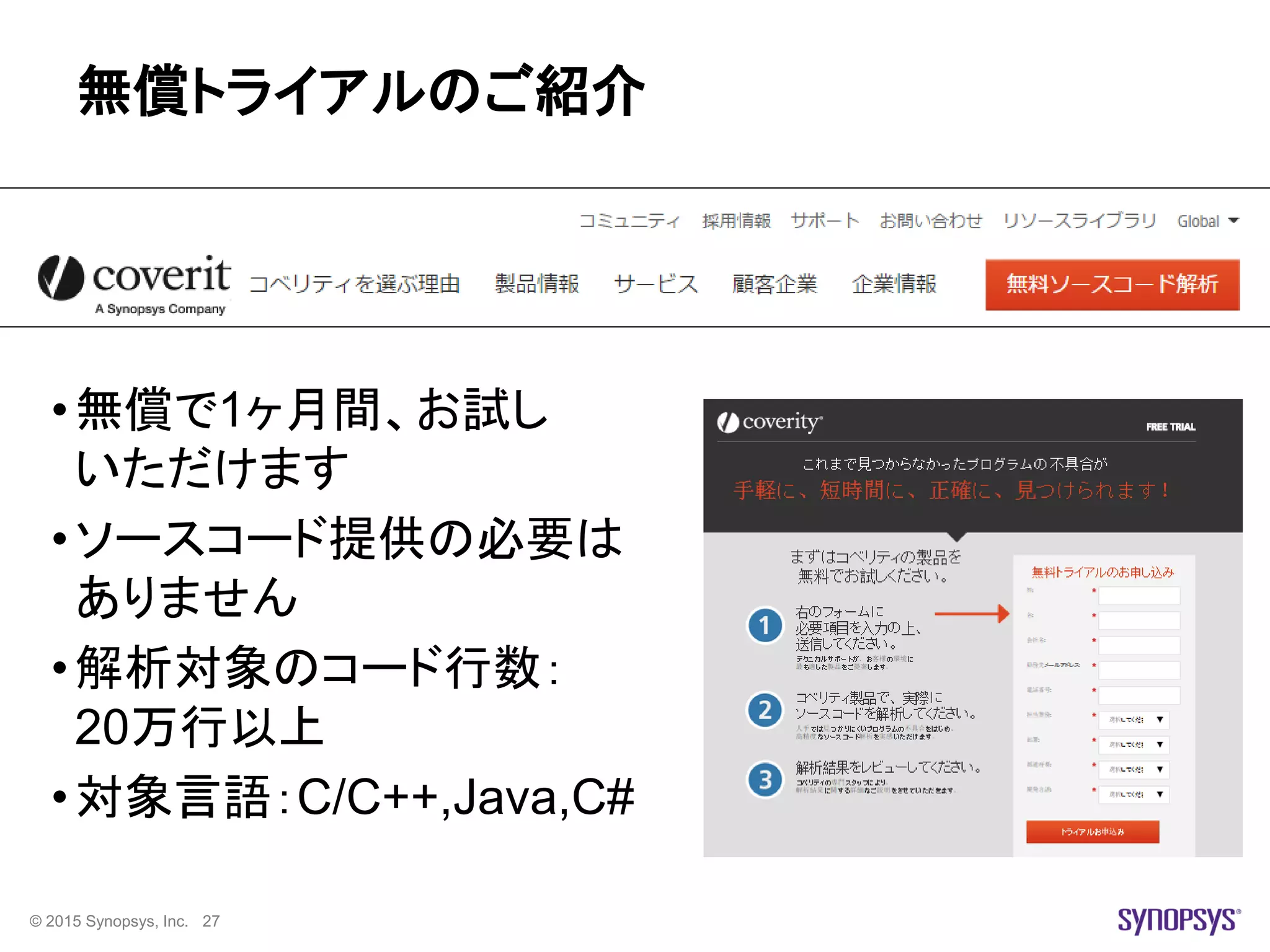Click the text 20万行以上

point(200,726)
